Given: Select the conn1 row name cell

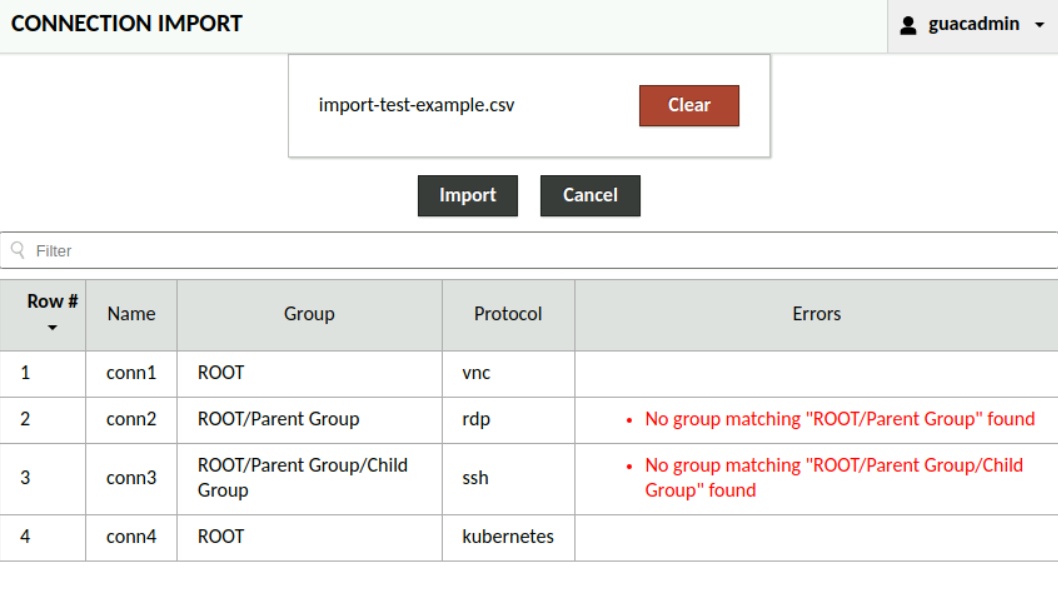Looking at the screenshot, I should tap(131, 373).
